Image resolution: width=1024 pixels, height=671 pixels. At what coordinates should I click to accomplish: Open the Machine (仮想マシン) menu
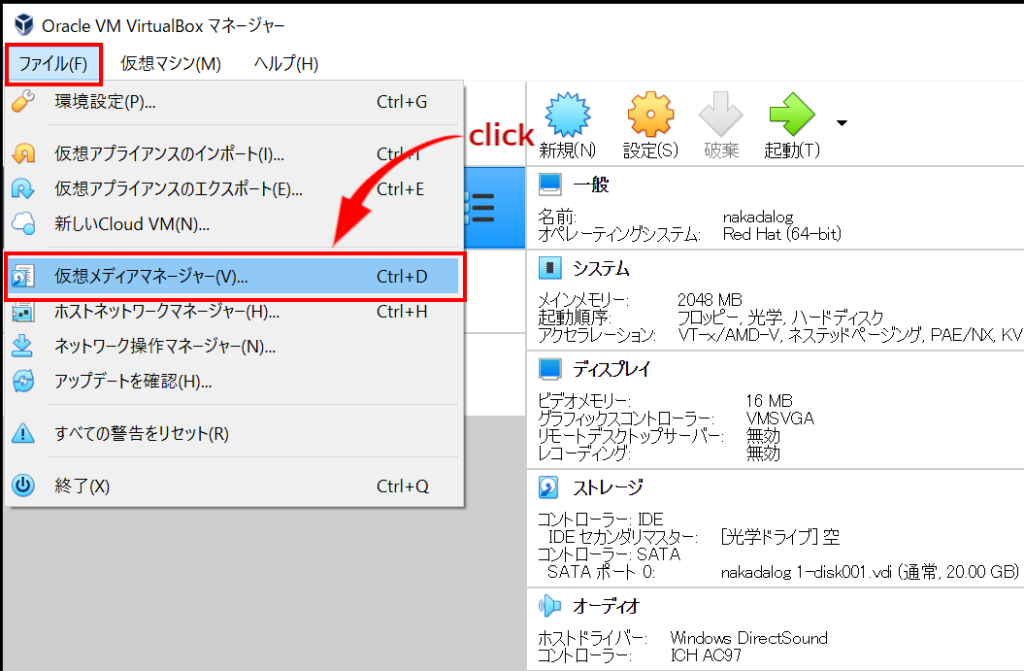[170, 64]
